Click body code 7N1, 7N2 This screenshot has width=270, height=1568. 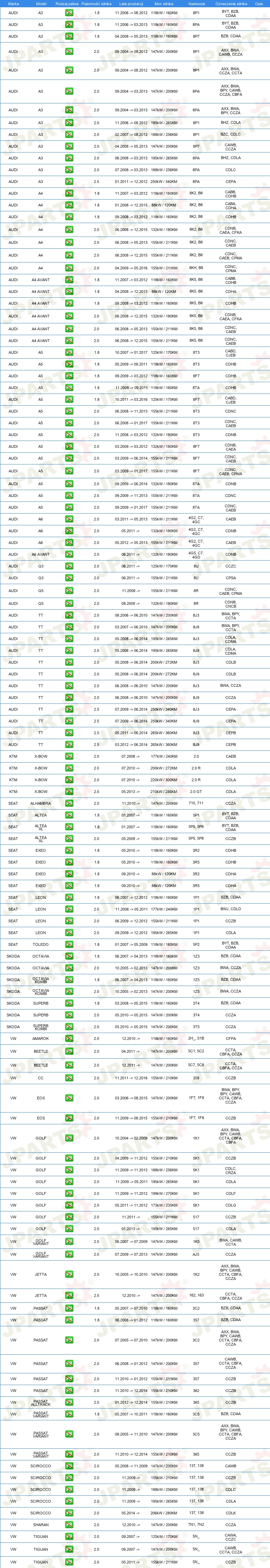coord(196,1525)
